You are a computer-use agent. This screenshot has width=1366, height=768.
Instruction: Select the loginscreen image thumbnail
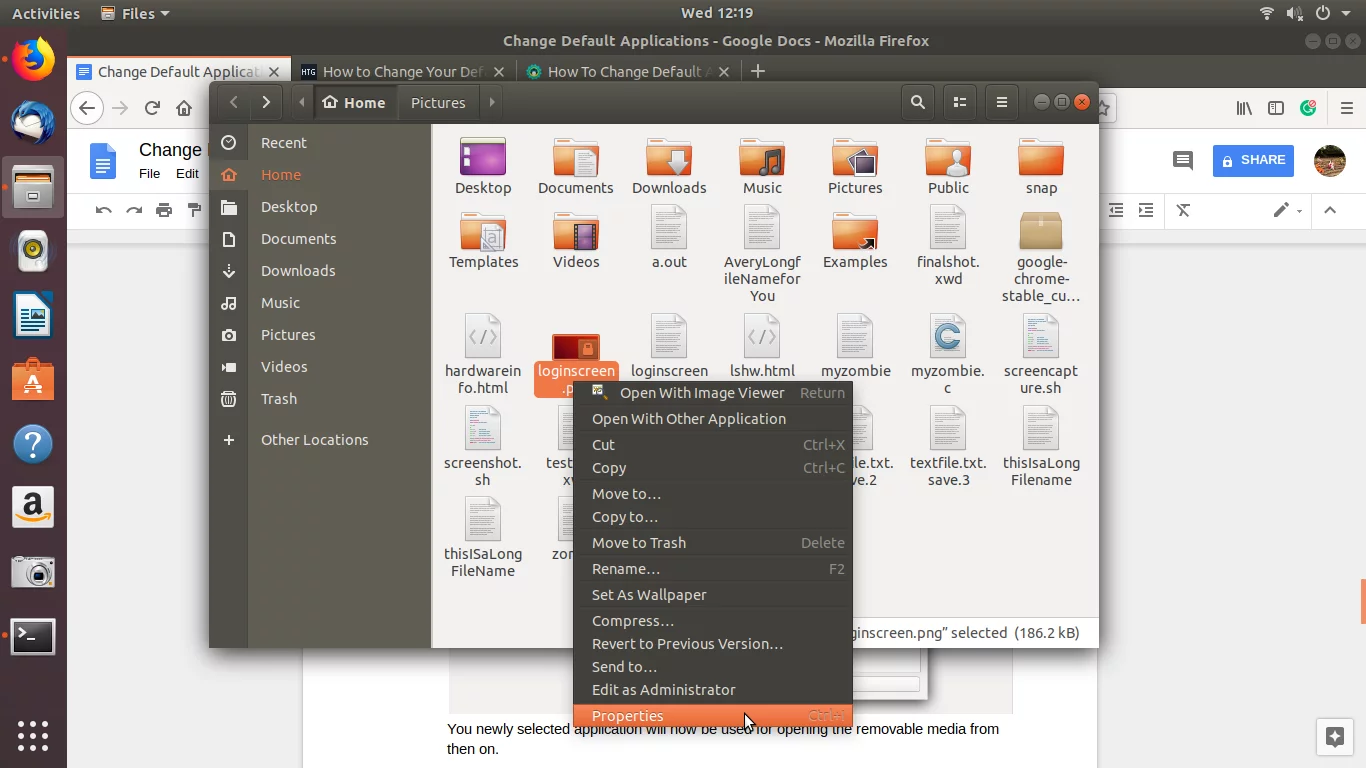coord(576,347)
